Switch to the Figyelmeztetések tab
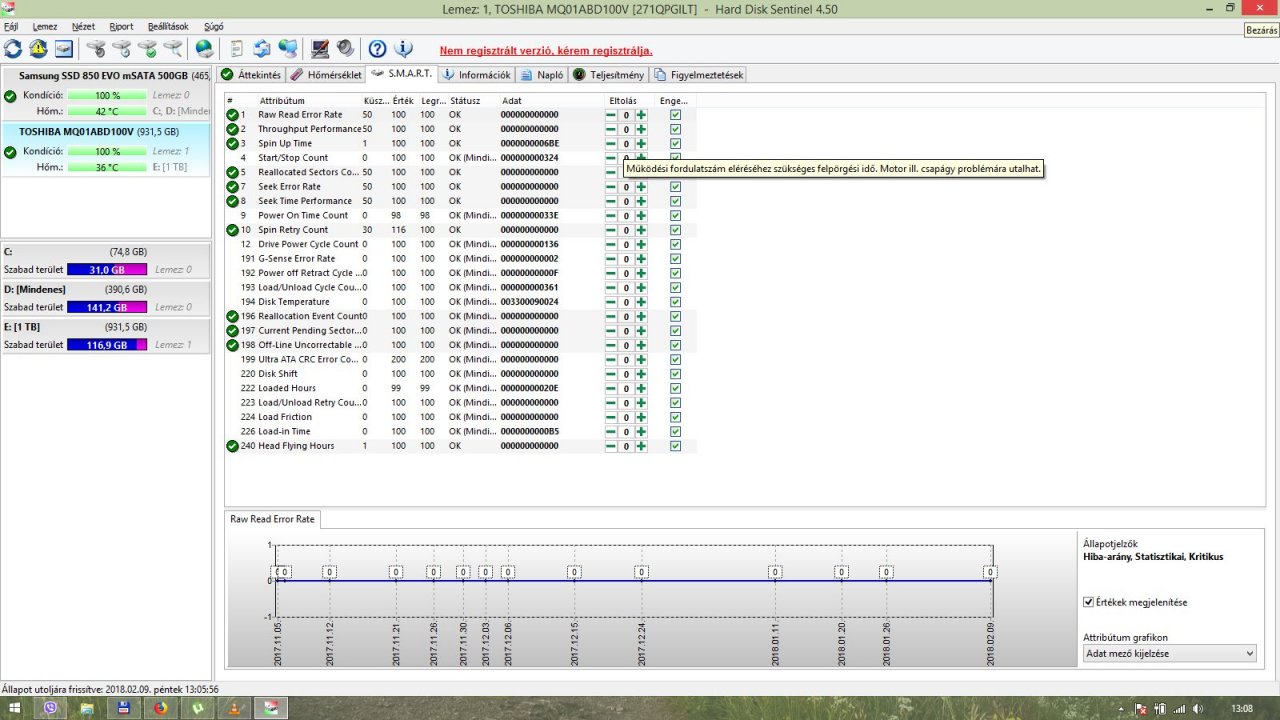Screen dimensions: 1280x720 tap(698, 75)
